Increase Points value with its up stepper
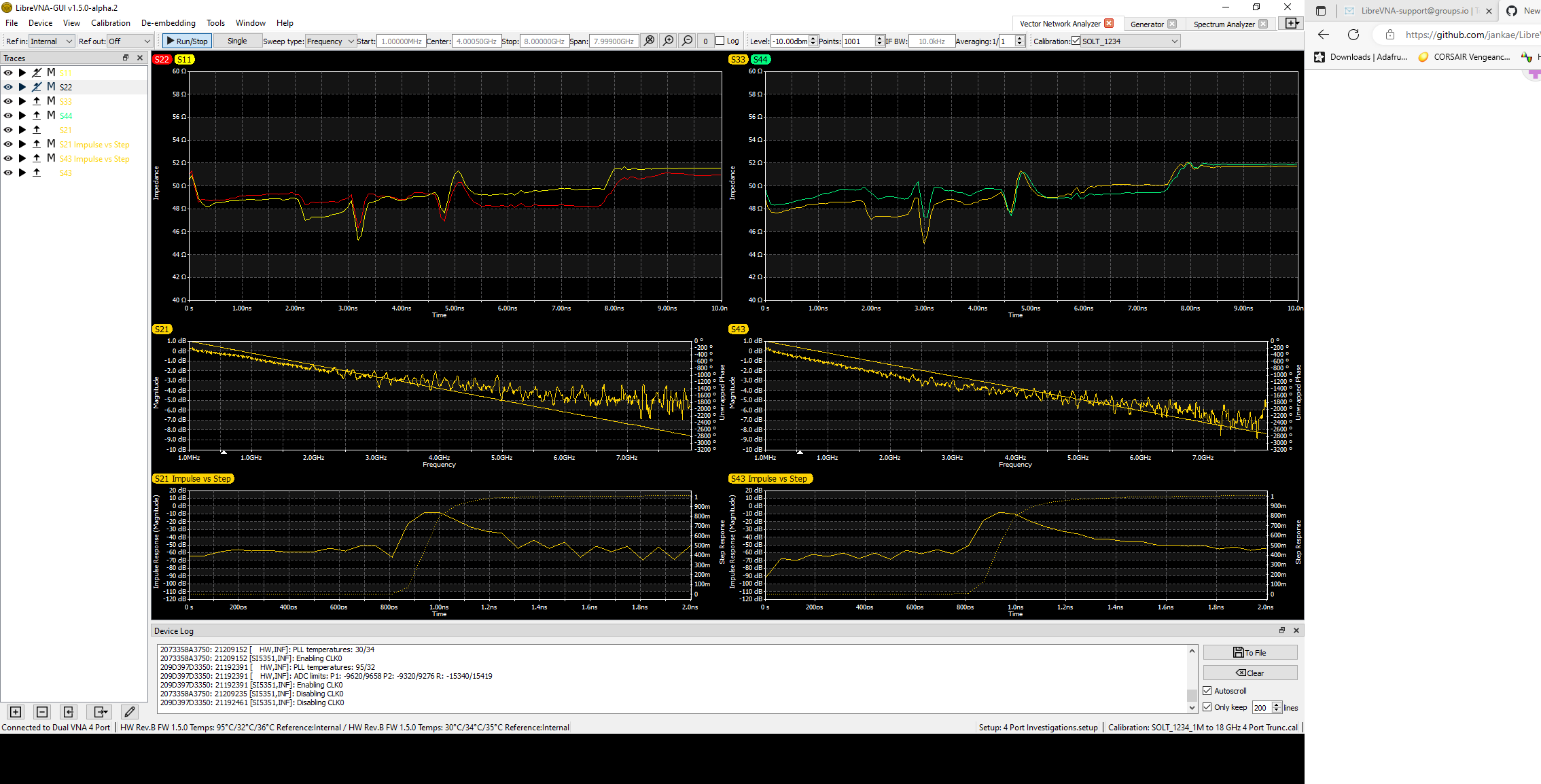 881,37
